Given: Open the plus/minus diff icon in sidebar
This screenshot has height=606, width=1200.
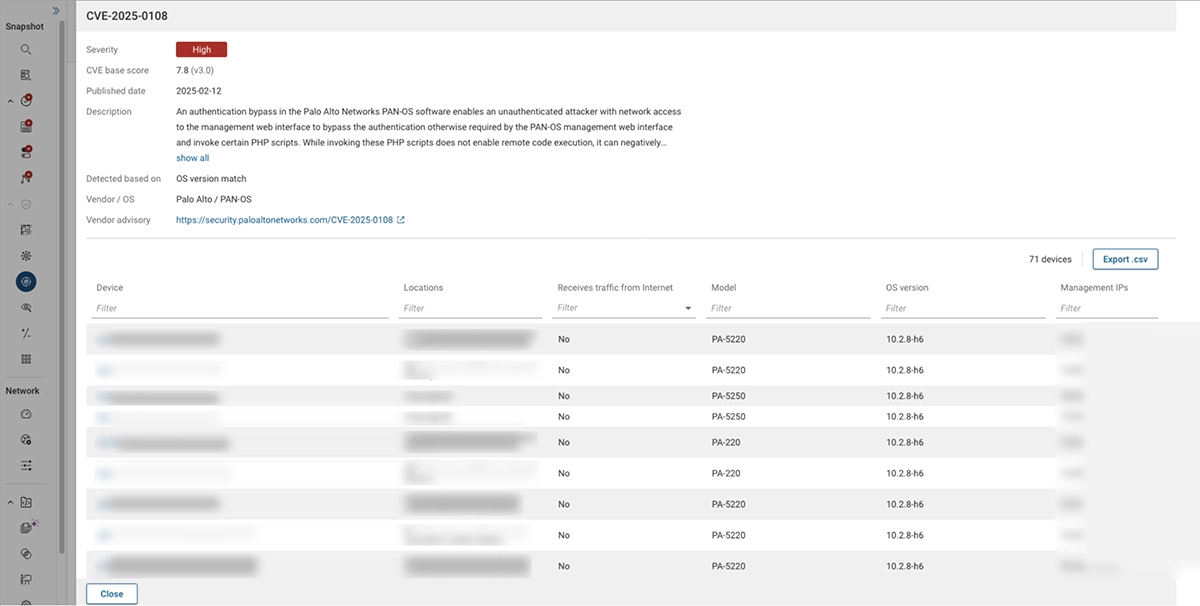Looking at the screenshot, I should click(x=26, y=334).
